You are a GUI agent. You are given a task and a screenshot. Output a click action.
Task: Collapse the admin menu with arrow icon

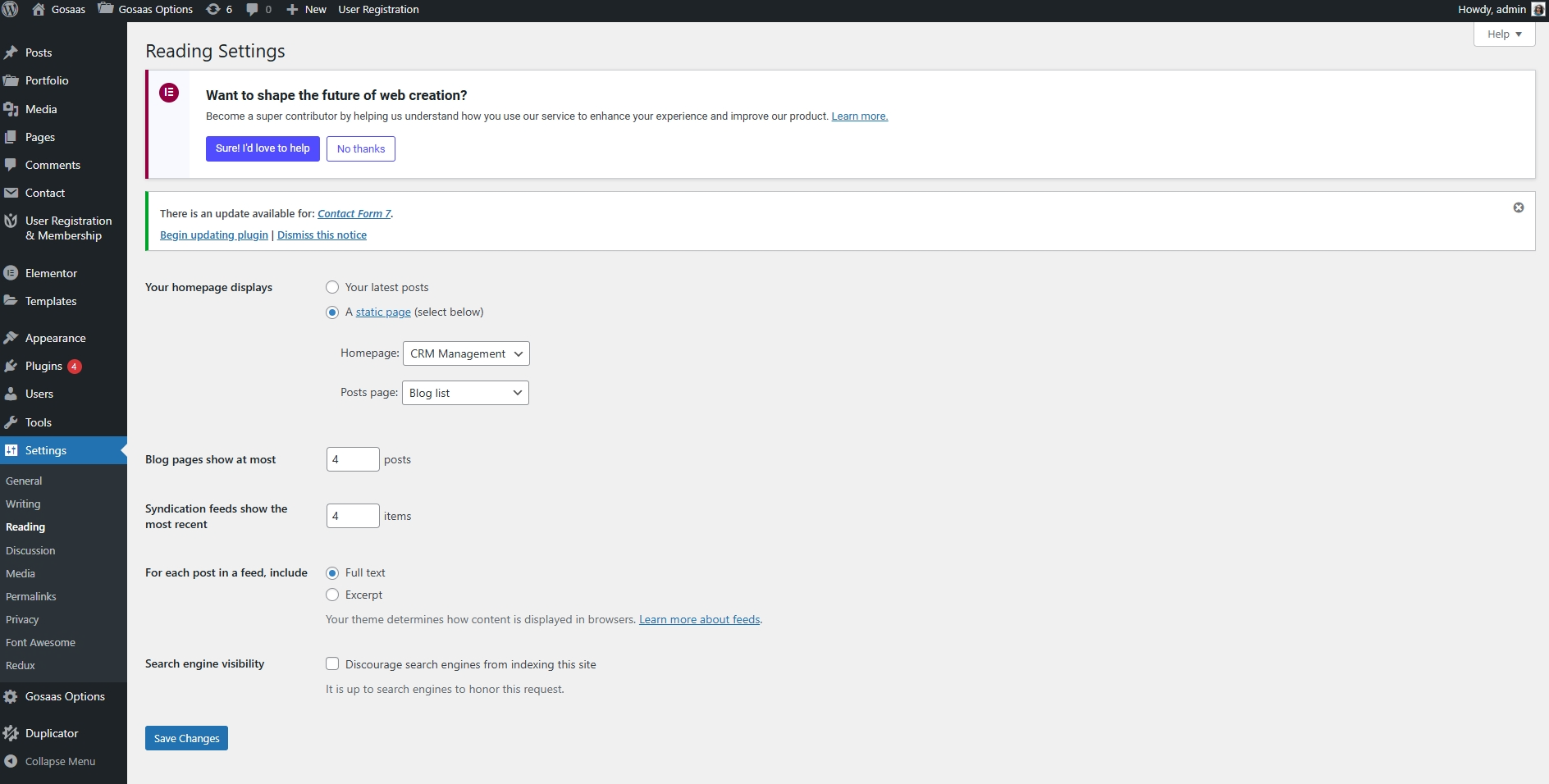click(11, 761)
